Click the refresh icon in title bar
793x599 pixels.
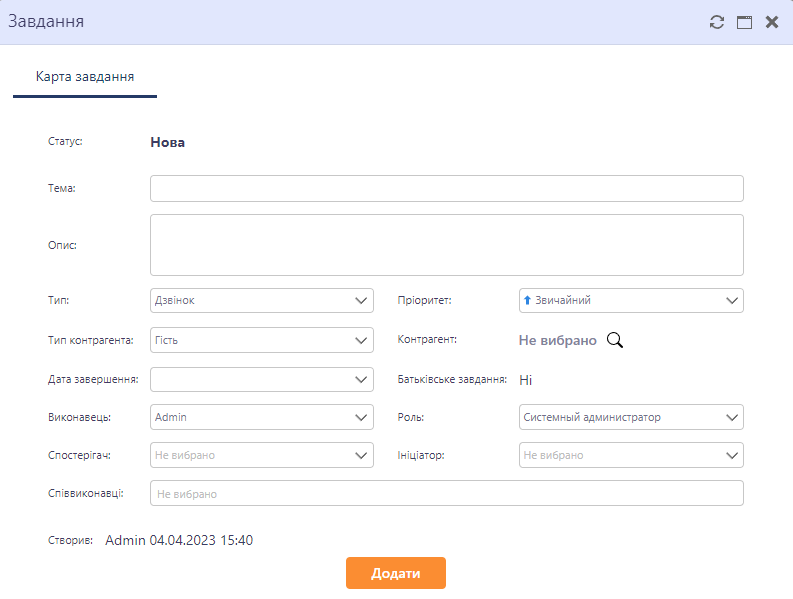coord(716,22)
